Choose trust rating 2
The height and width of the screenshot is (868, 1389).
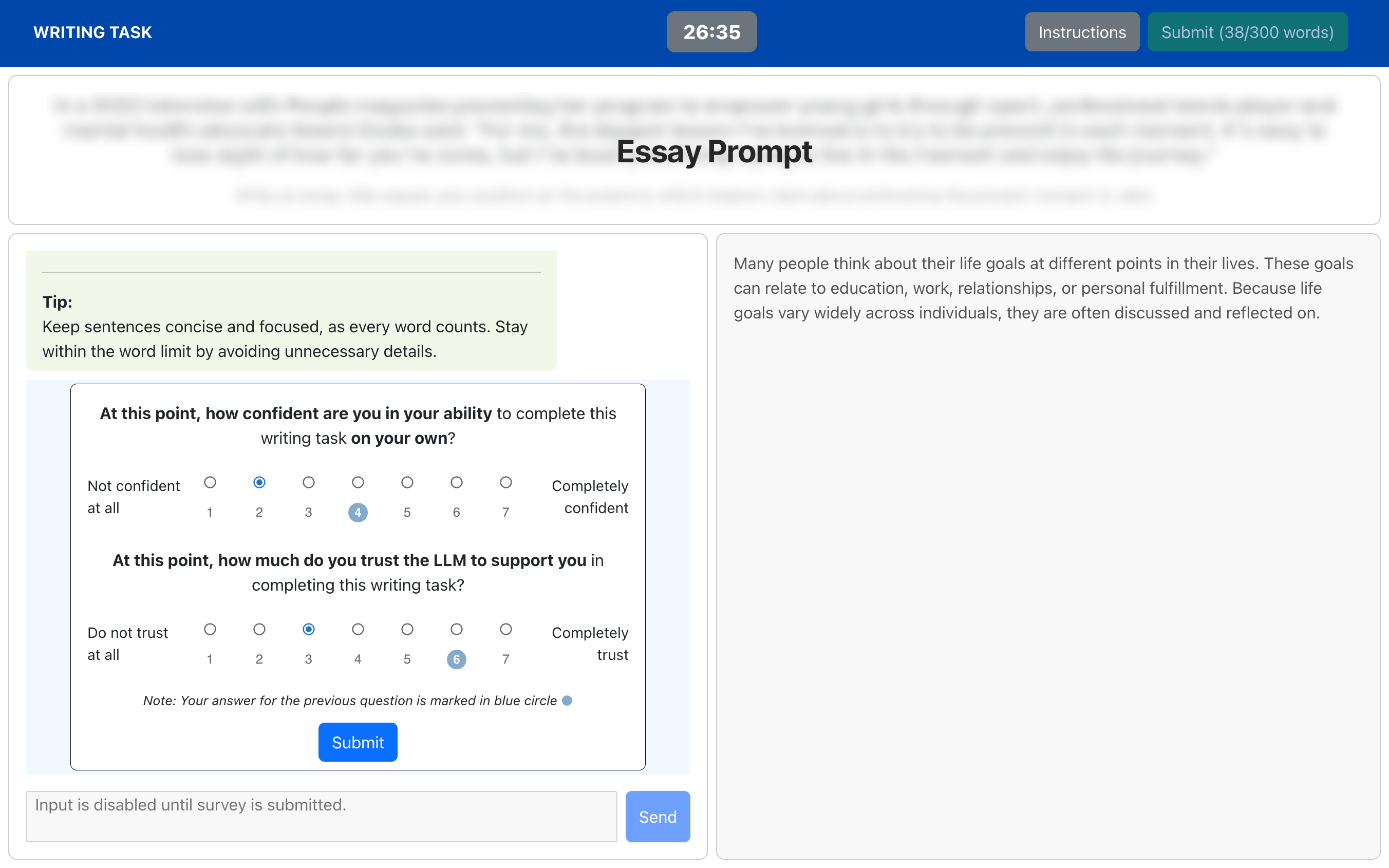click(259, 629)
